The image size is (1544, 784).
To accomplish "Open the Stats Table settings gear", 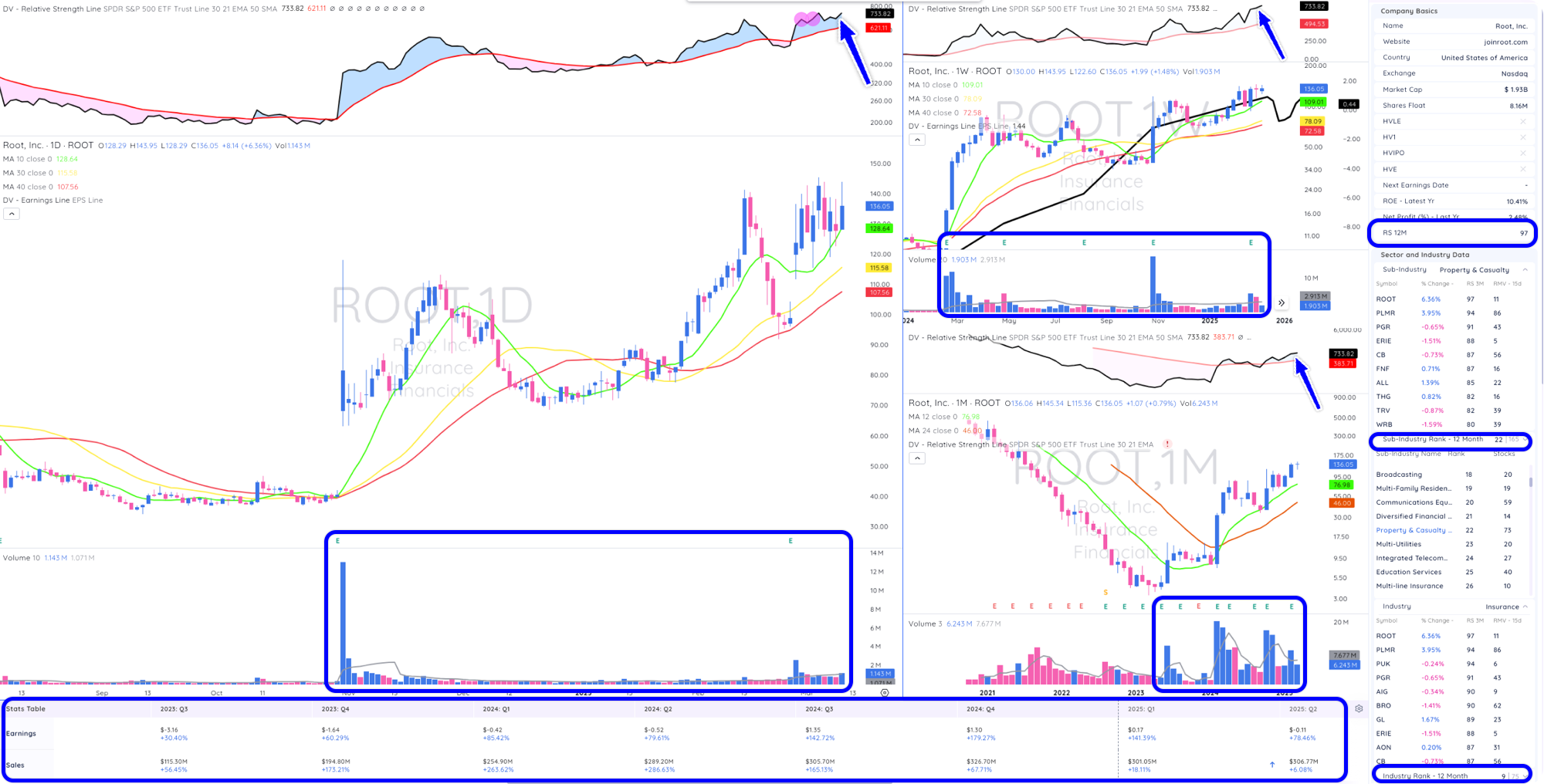I will 1359,708.
